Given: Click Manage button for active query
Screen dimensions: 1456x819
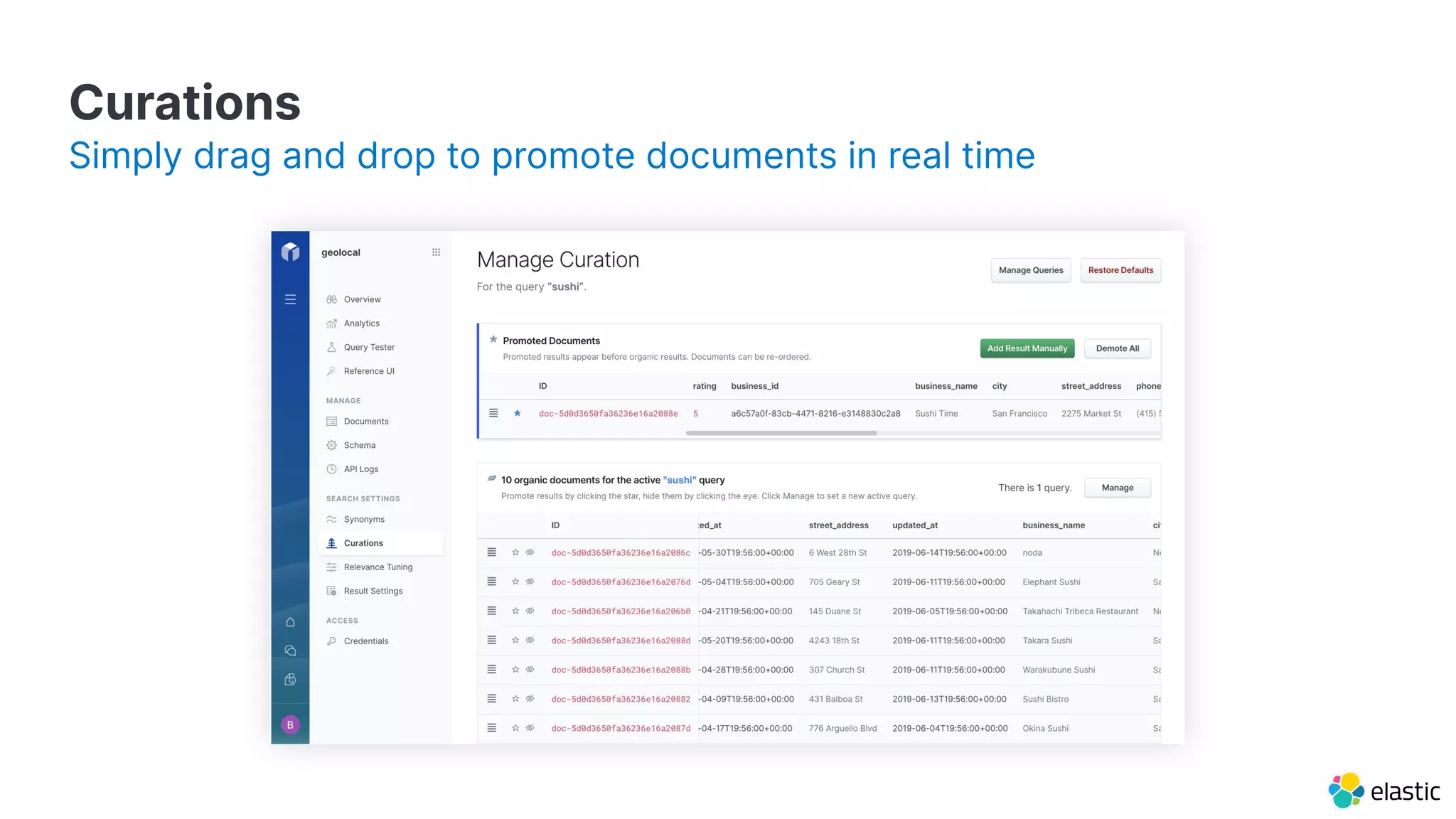Looking at the screenshot, I should (x=1118, y=488).
